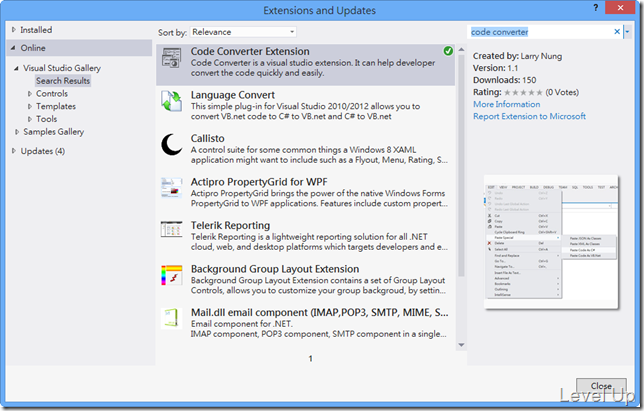Click the Created by: Larry Nung text
The height and width of the screenshot is (411, 644).
click(517, 56)
